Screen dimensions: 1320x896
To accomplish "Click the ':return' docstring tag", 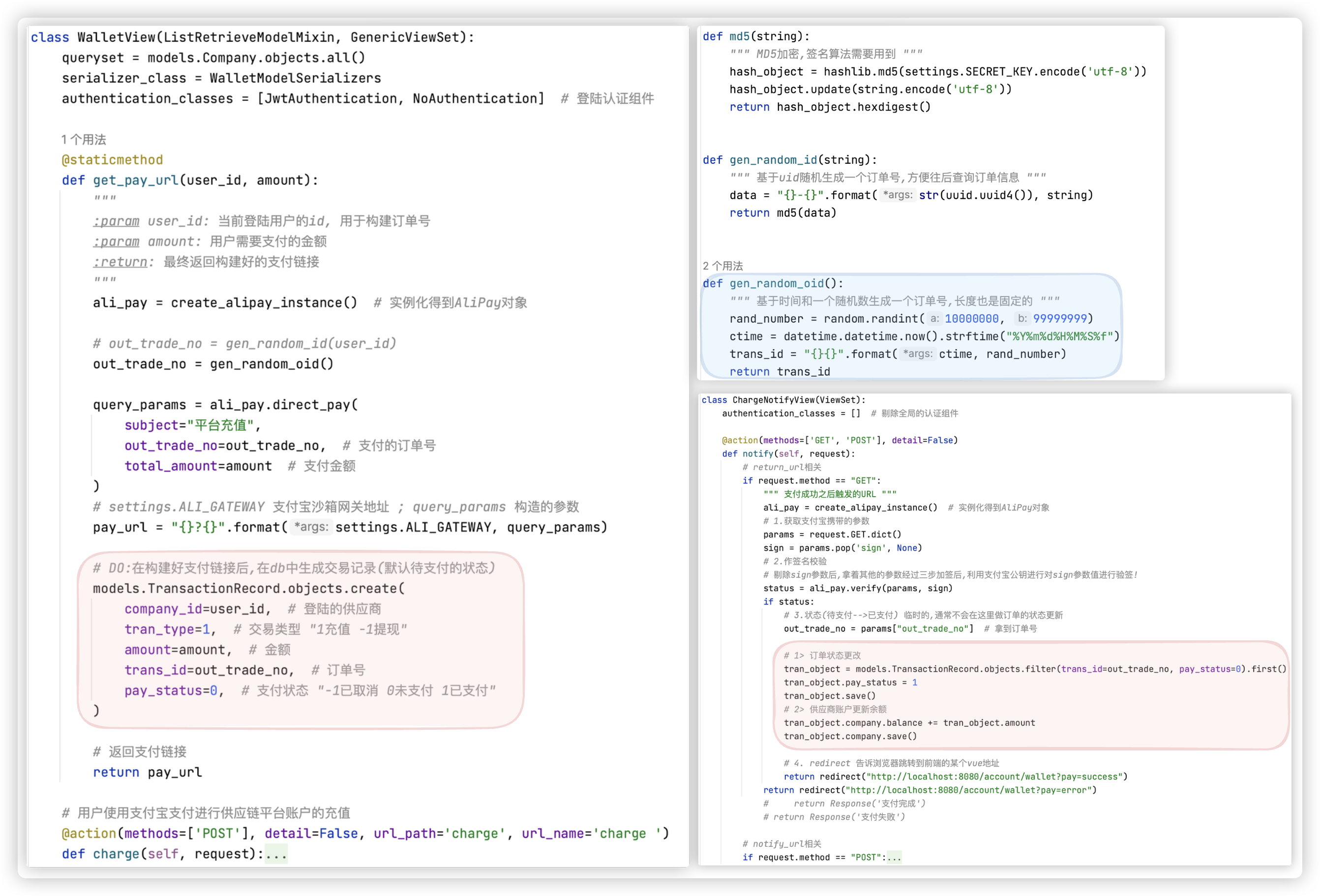I will tap(121, 262).
